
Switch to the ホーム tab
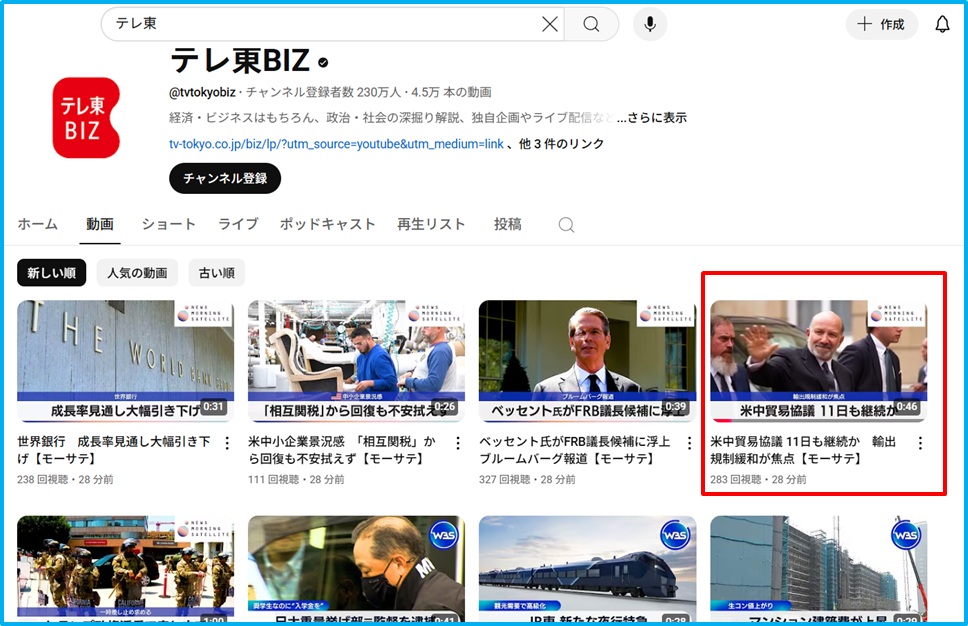pyautogui.click(x=38, y=224)
